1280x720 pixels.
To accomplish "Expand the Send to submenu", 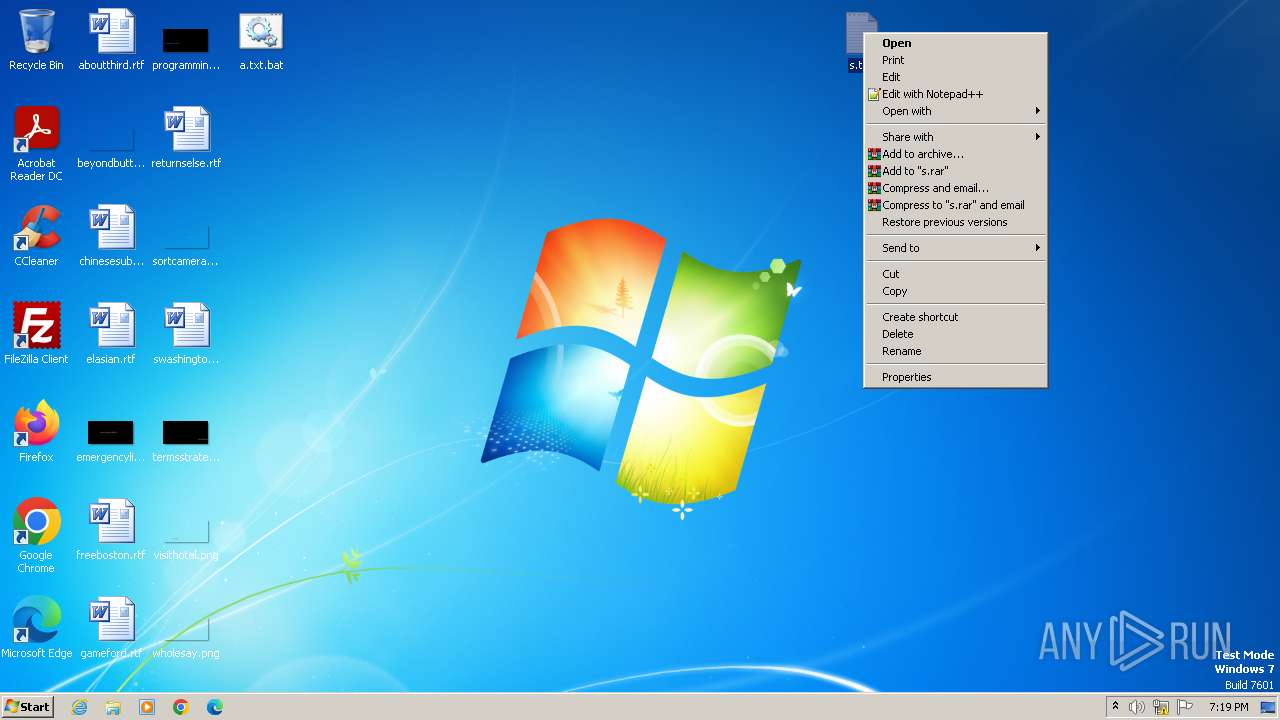I will pyautogui.click(x=955, y=248).
